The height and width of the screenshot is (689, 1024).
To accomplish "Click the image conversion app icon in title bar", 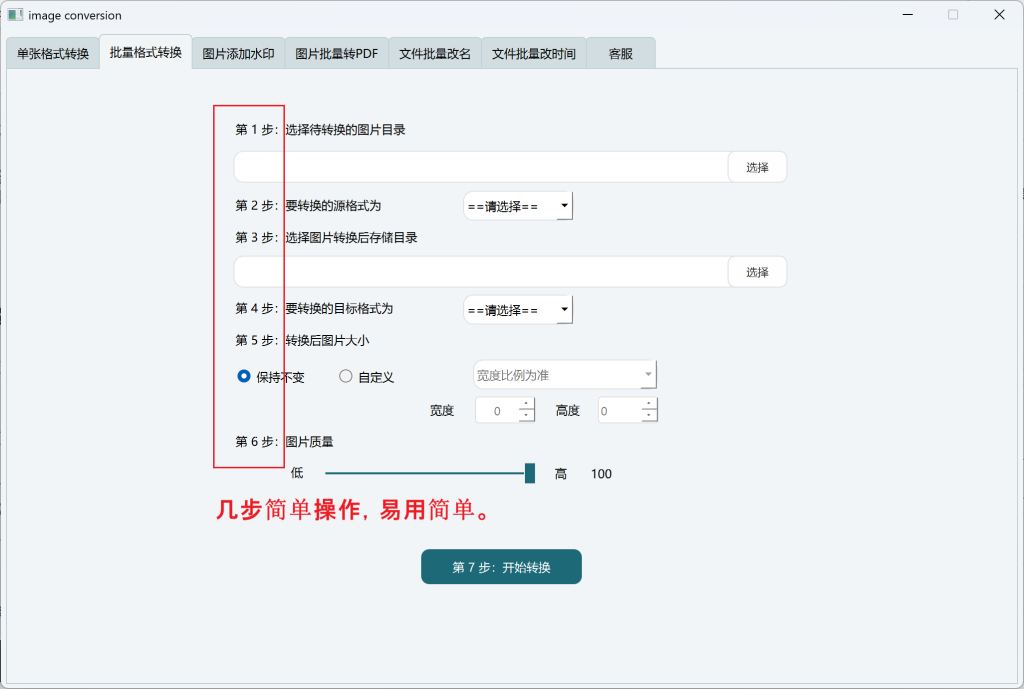I will (16, 15).
